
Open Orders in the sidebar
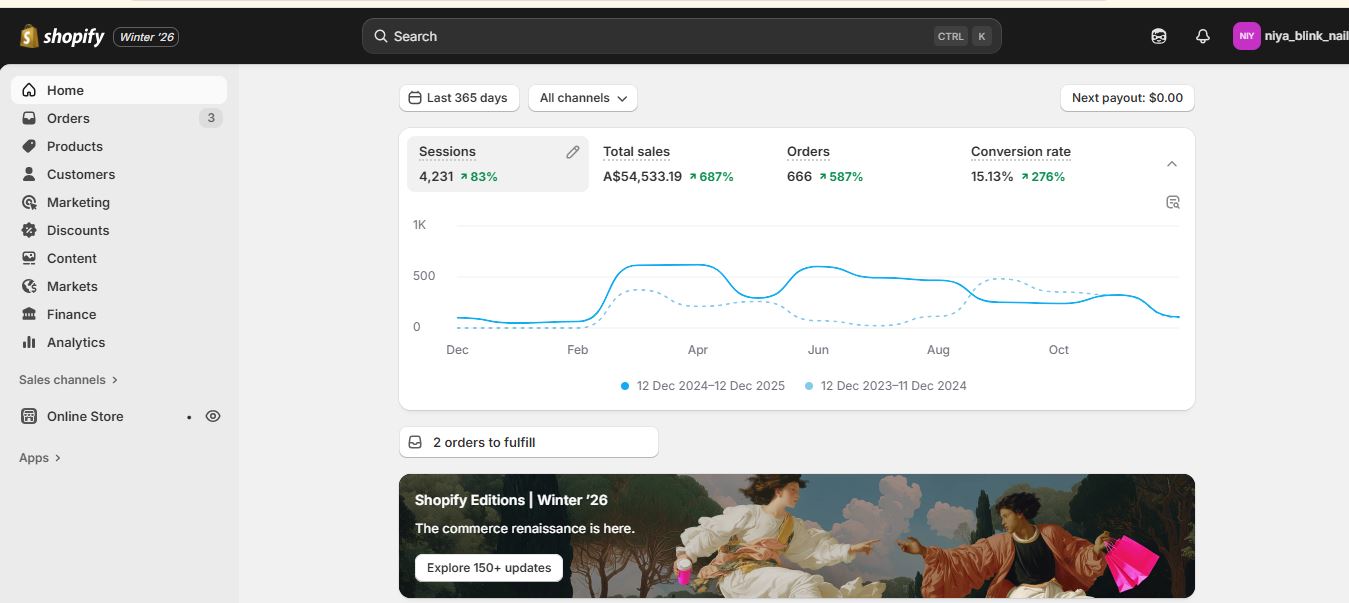pyautogui.click(x=119, y=118)
